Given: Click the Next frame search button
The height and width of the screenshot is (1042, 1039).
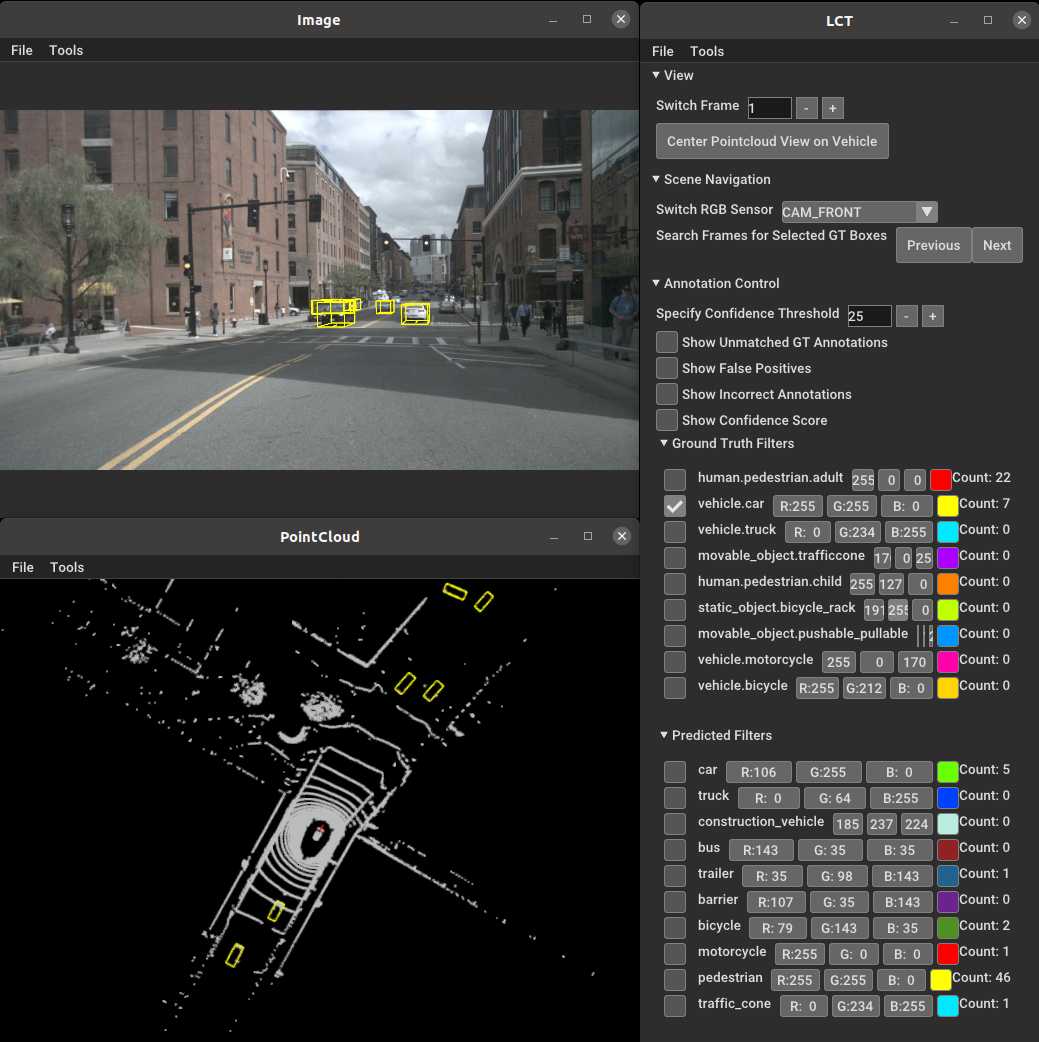Looking at the screenshot, I should coord(996,245).
